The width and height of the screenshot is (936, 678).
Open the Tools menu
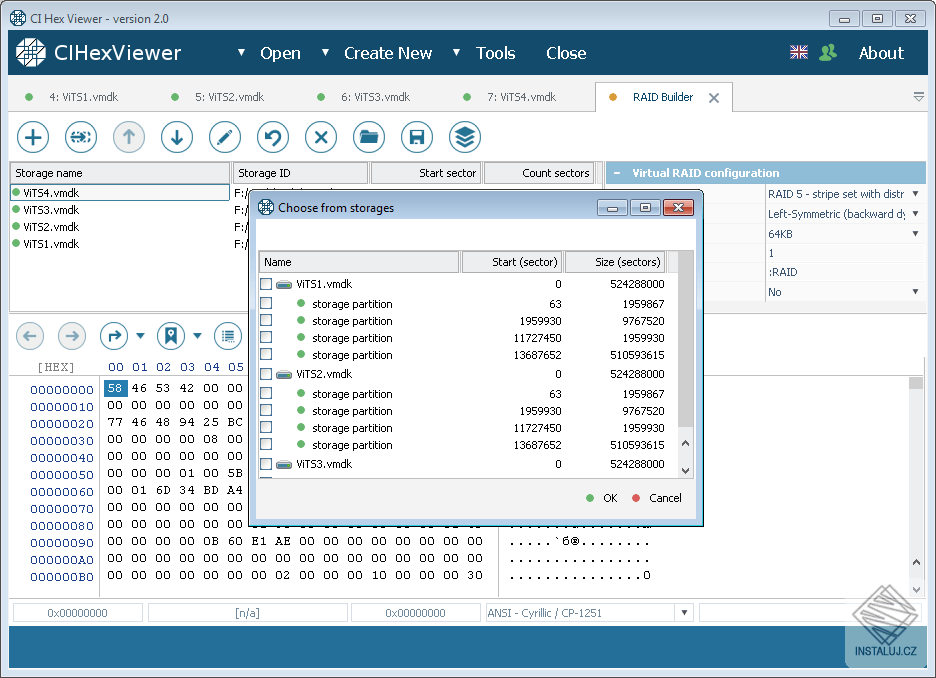click(495, 53)
